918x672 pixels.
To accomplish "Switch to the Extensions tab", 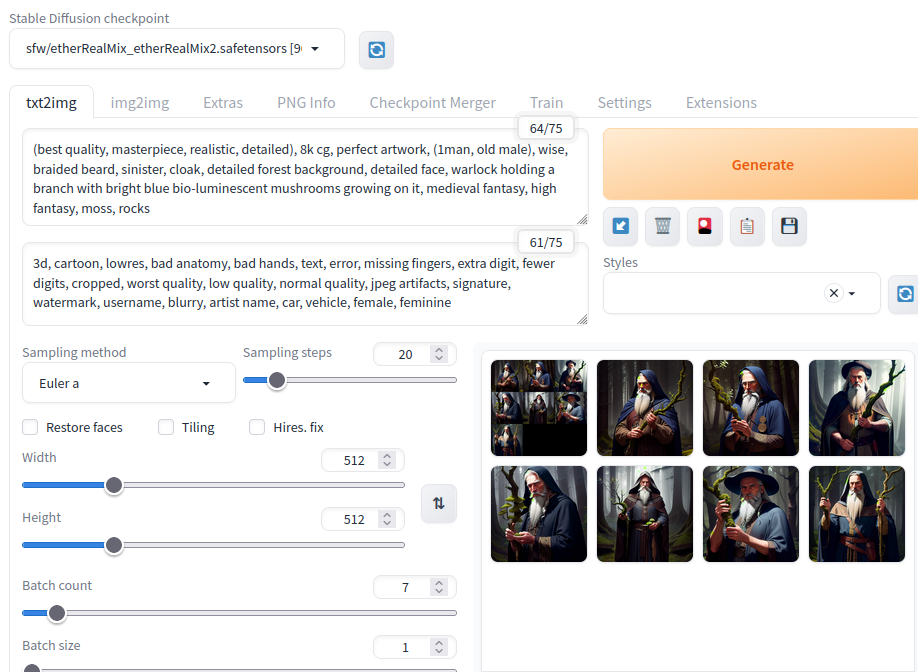I will pyautogui.click(x=721, y=103).
